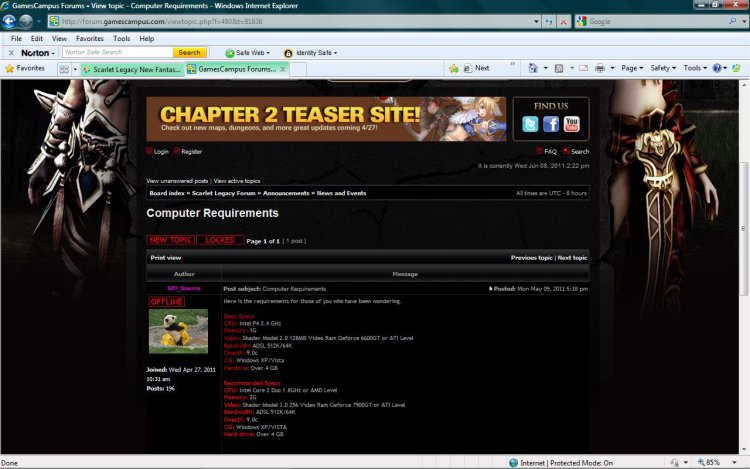The height and width of the screenshot is (469, 750).
Task: Open the FAQ link
Action: 550,152
